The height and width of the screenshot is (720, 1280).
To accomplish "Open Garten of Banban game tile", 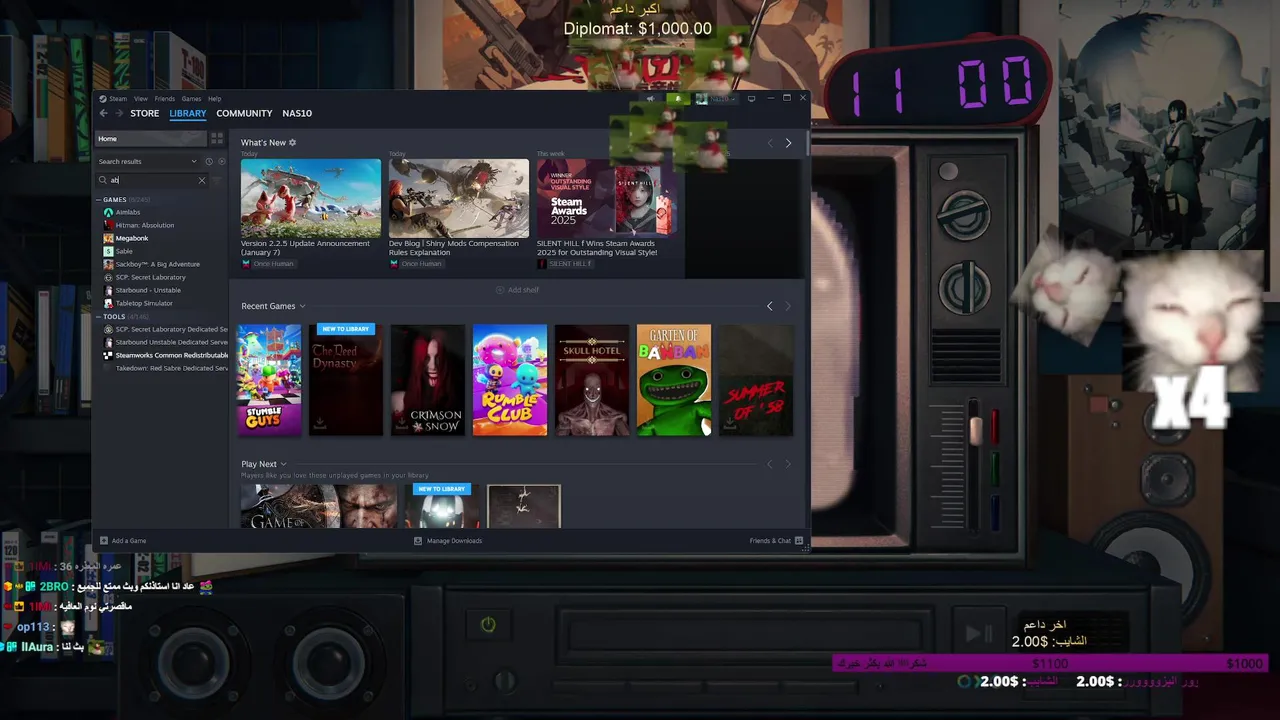I will pyautogui.click(x=674, y=380).
